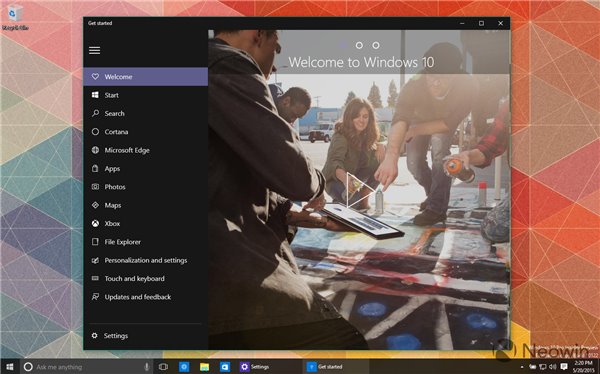The image size is (600, 374).
Task: Select the Photos icon in sidebar
Action: 95,187
